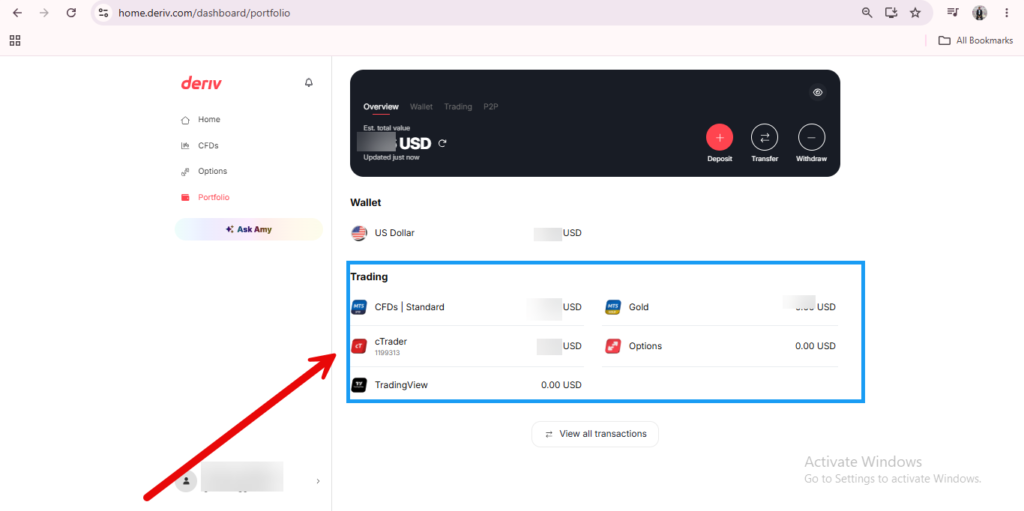1024x511 pixels.
Task: Click the US Dollar flag icon
Action: pos(359,233)
